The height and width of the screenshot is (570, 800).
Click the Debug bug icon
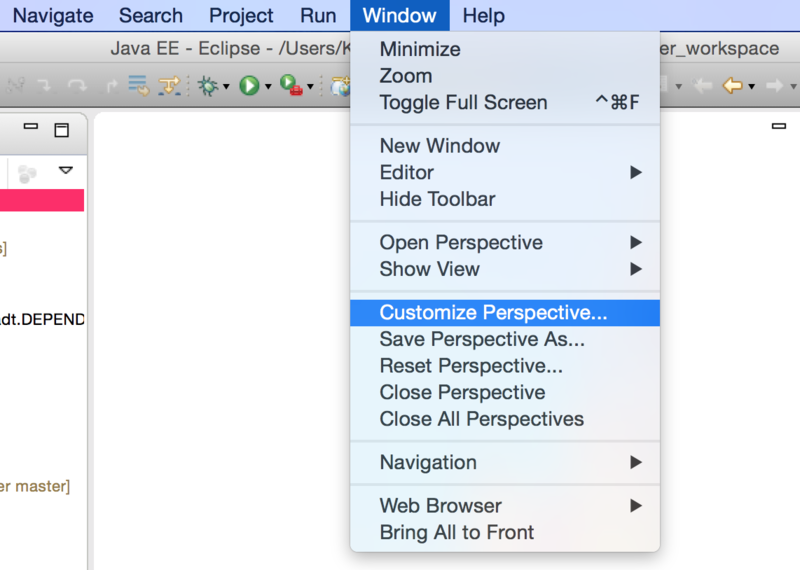208,87
